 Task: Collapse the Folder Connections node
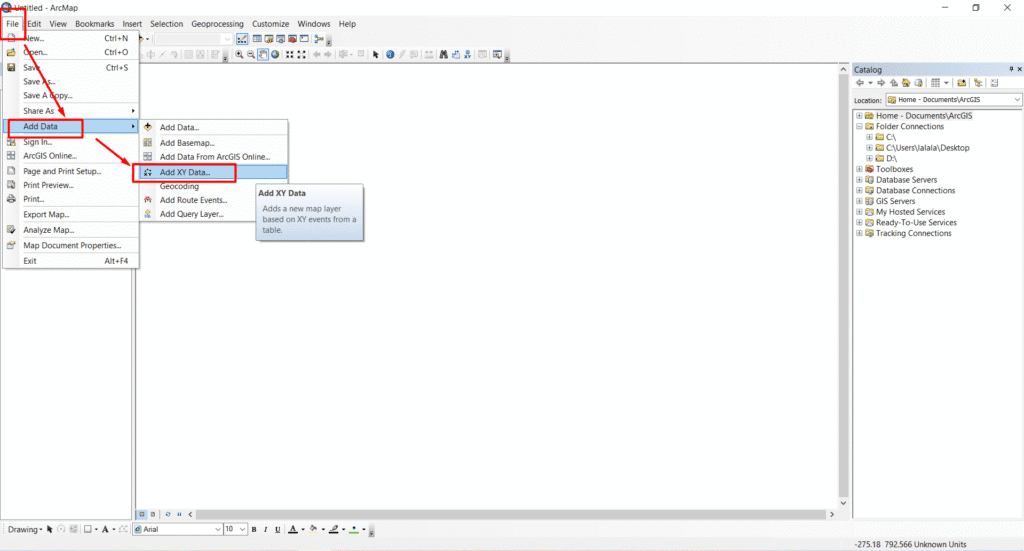[x=859, y=126]
